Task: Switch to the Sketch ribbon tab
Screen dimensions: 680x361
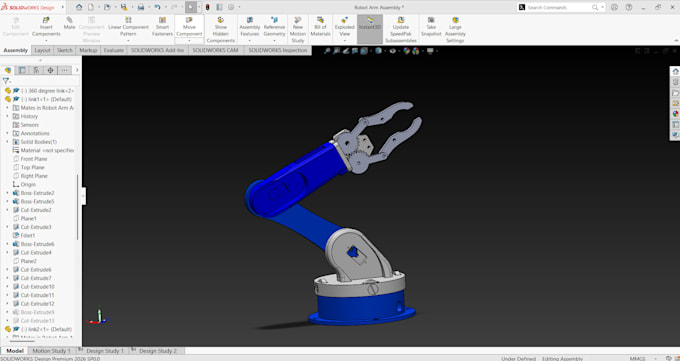Action: pos(65,50)
